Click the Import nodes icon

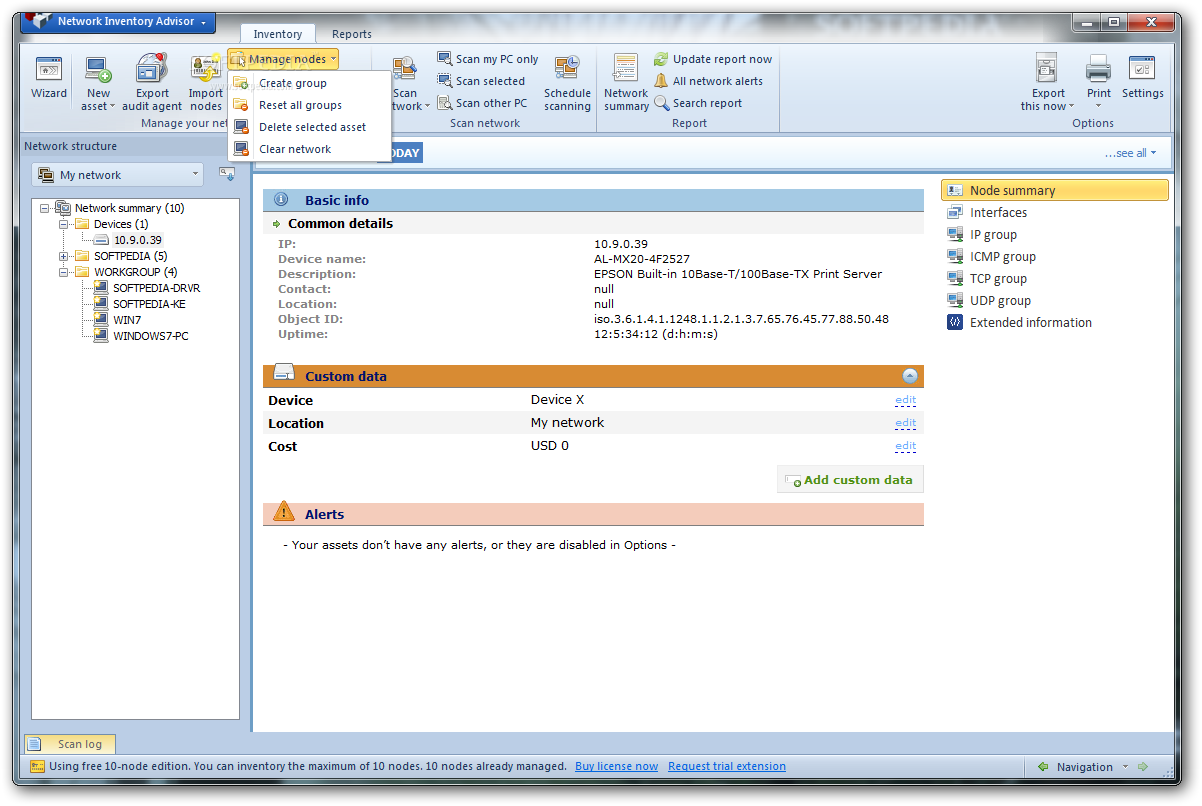[x=206, y=69]
